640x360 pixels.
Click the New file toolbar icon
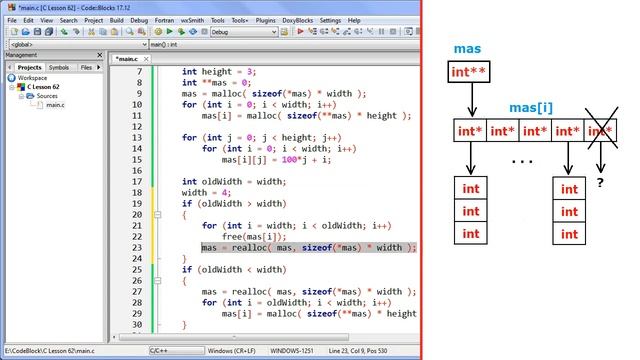14,31
